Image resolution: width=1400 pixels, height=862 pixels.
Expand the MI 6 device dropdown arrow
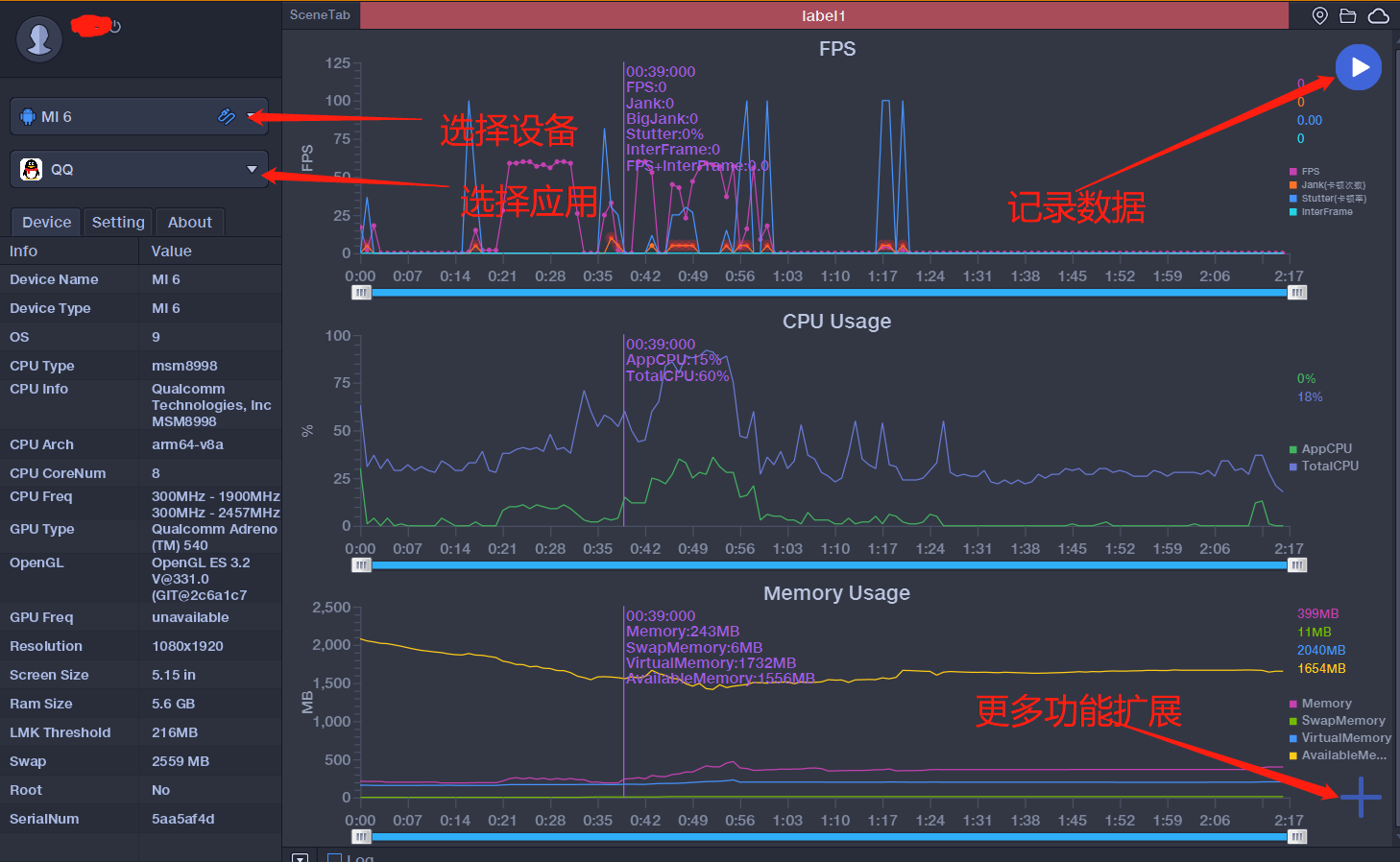pos(253,116)
